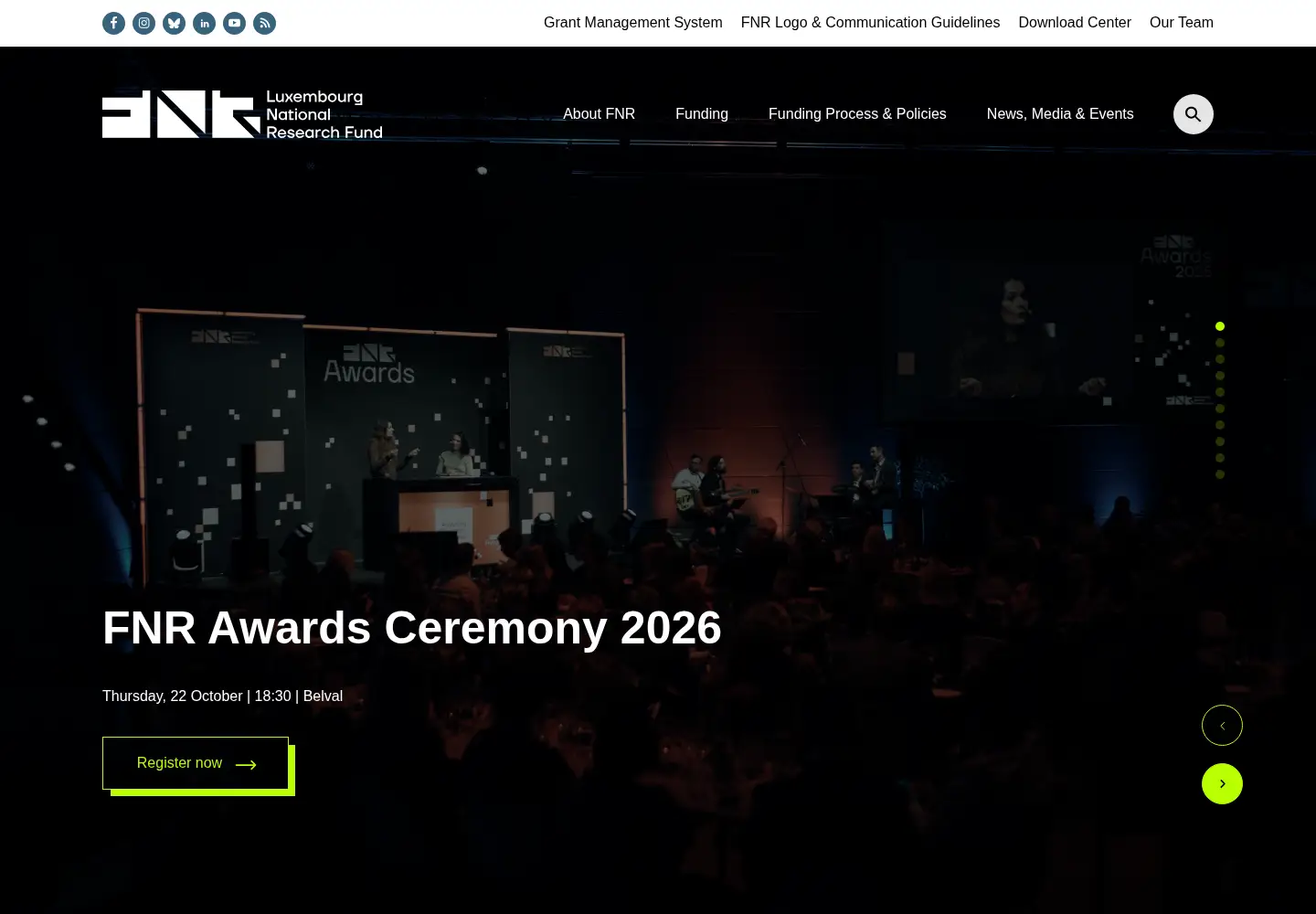Screen dimensions: 1316x914
Task: Open the About FNR menu
Action: [599, 114]
